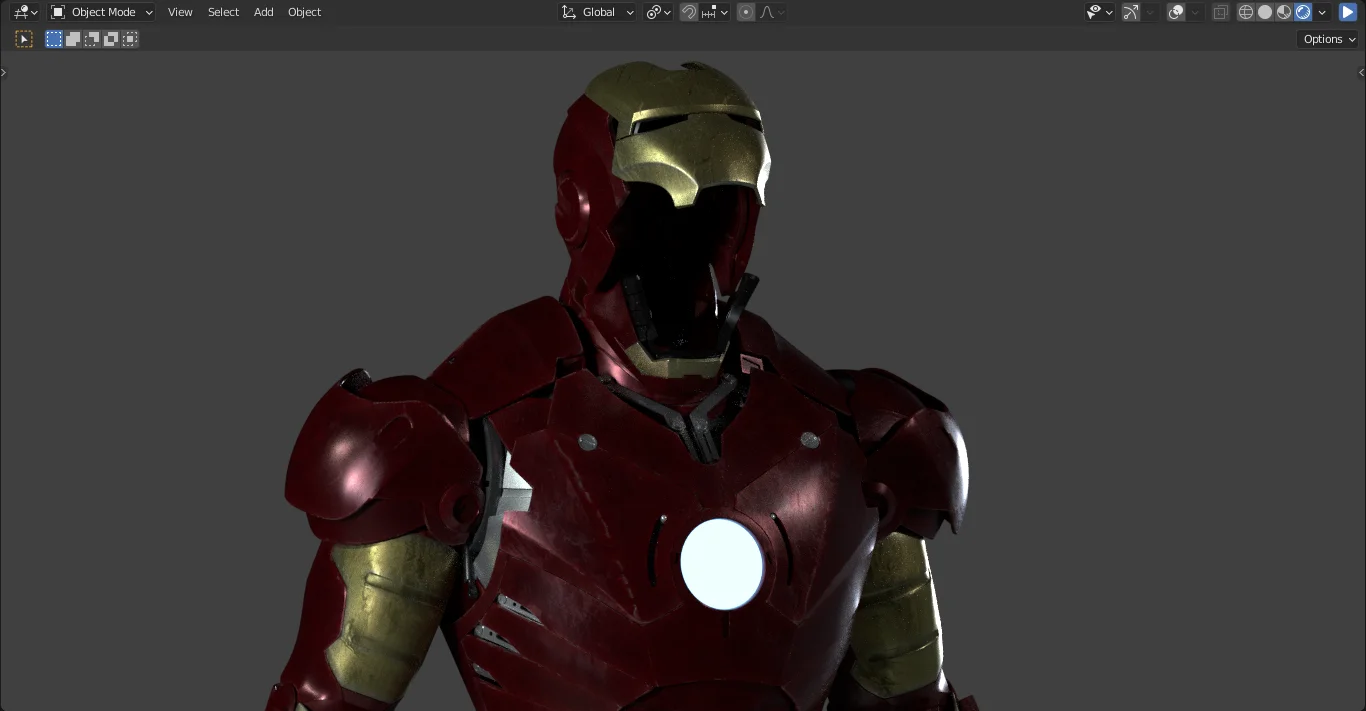1366x711 pixels.
Task: Switch to Solid viewport shading
Action: coord(1263,11)
